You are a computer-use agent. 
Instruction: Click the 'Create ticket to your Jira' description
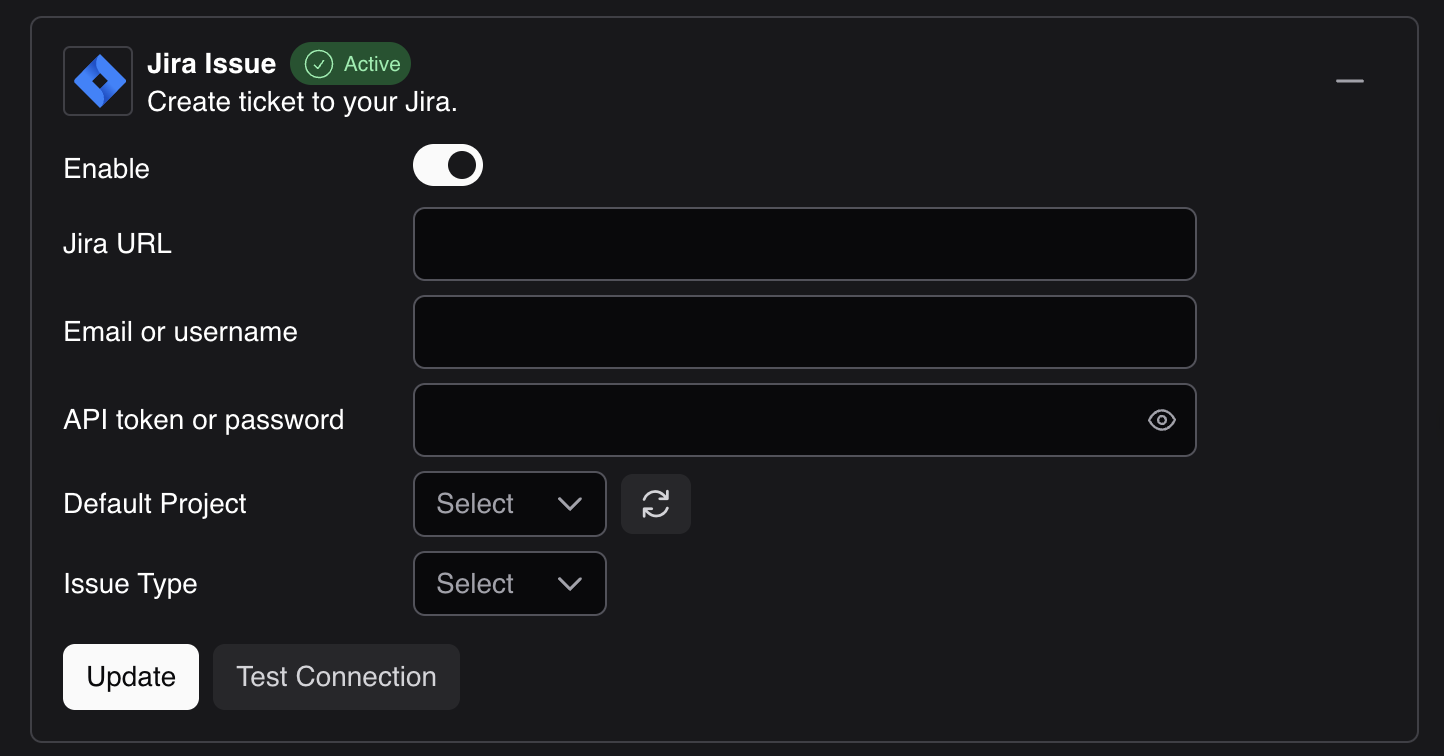tap(302, 102)
